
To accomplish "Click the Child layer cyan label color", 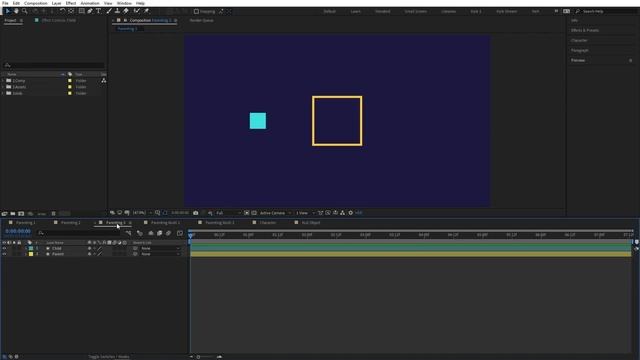I will coord(31,248).
